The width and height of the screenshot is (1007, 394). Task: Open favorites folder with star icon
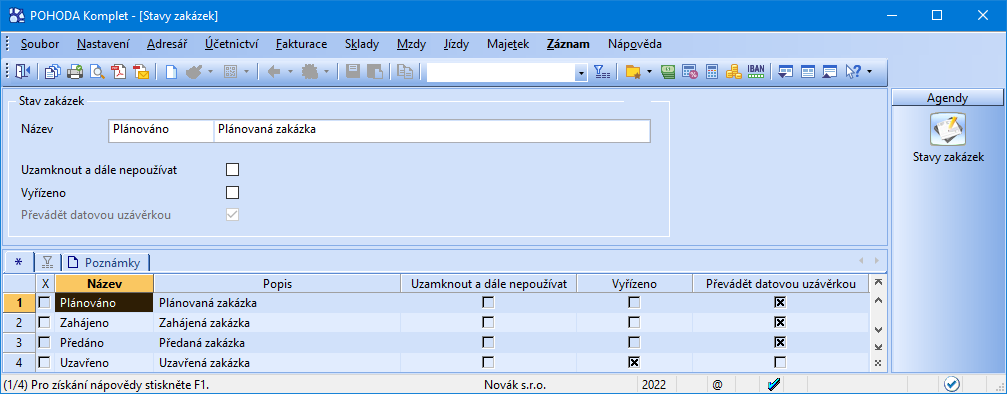633,72
